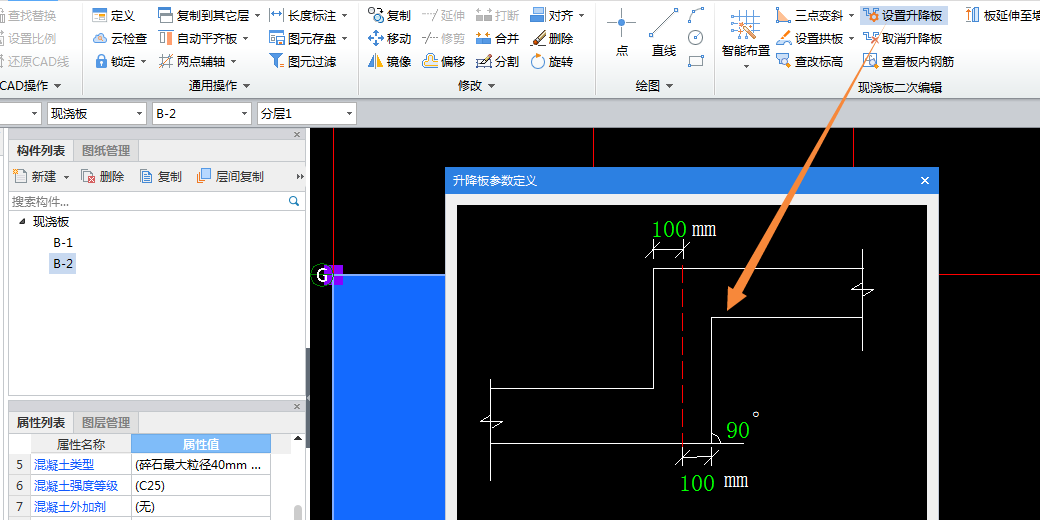Viewport: 1040px width, 520px height.
Task: Click the 混凝土强度等级 value (C25)
Action: pos(201,486)
